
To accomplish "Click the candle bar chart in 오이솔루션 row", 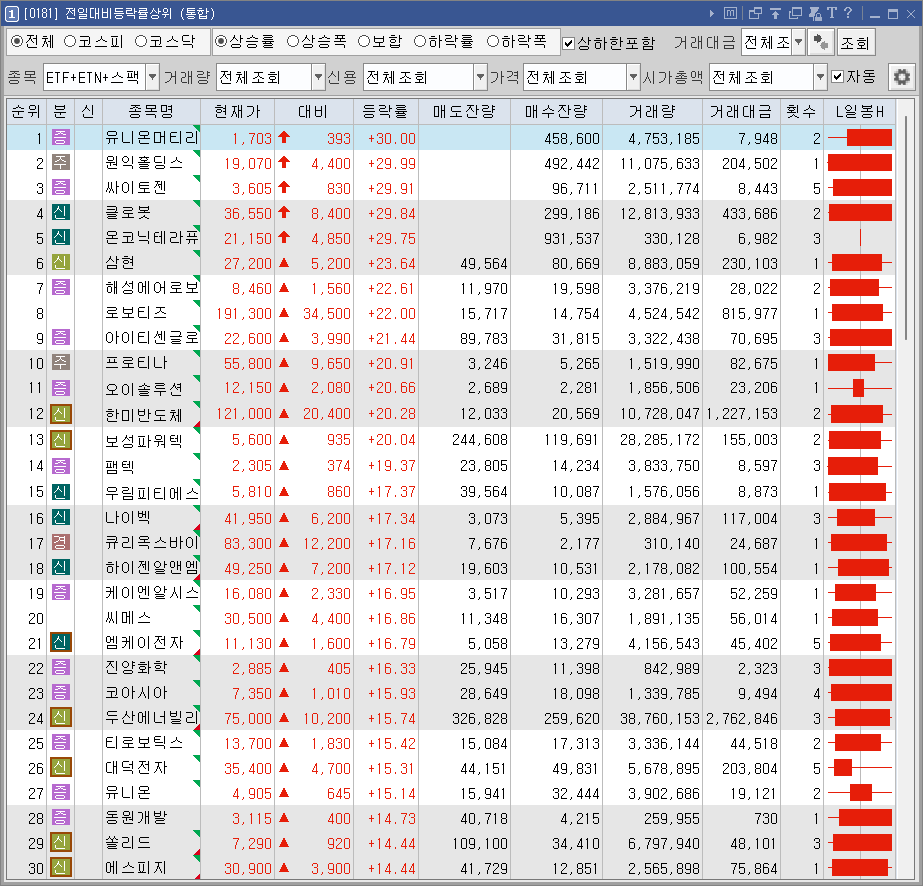I will click(x=859, y=388).
